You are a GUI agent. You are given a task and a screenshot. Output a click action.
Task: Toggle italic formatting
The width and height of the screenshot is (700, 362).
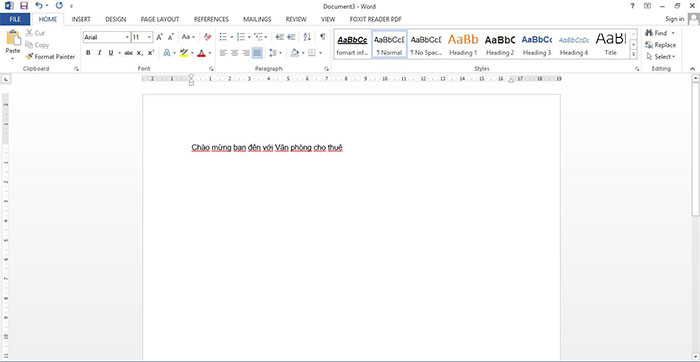point(99,53)
